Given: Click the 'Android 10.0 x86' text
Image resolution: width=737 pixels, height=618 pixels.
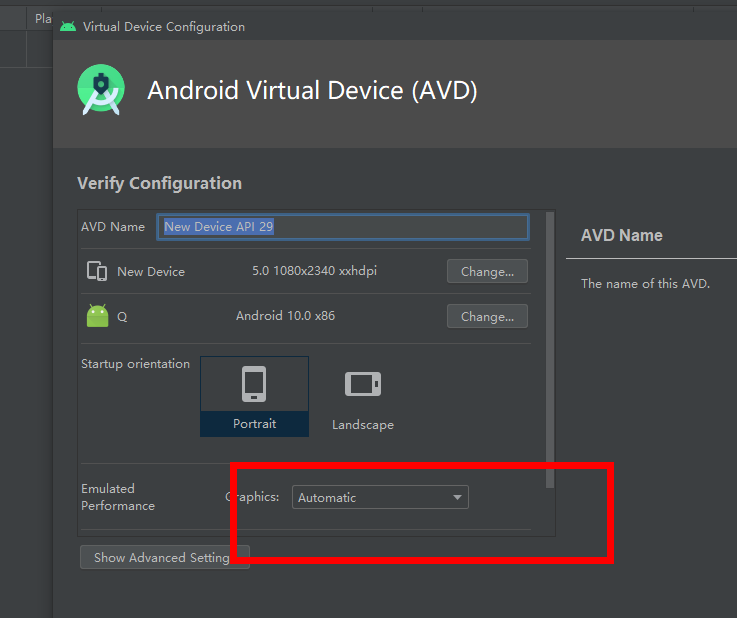Looking at the screenshot, I should [x=285, y=315].
